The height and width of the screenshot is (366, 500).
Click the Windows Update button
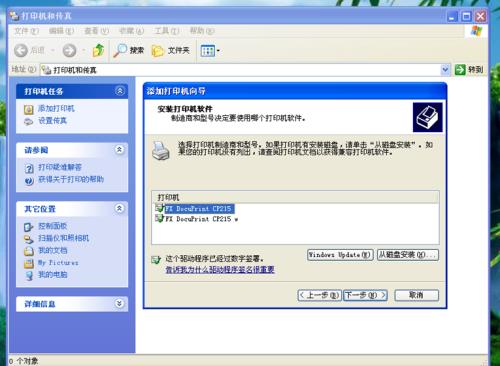tap(340, 255)
